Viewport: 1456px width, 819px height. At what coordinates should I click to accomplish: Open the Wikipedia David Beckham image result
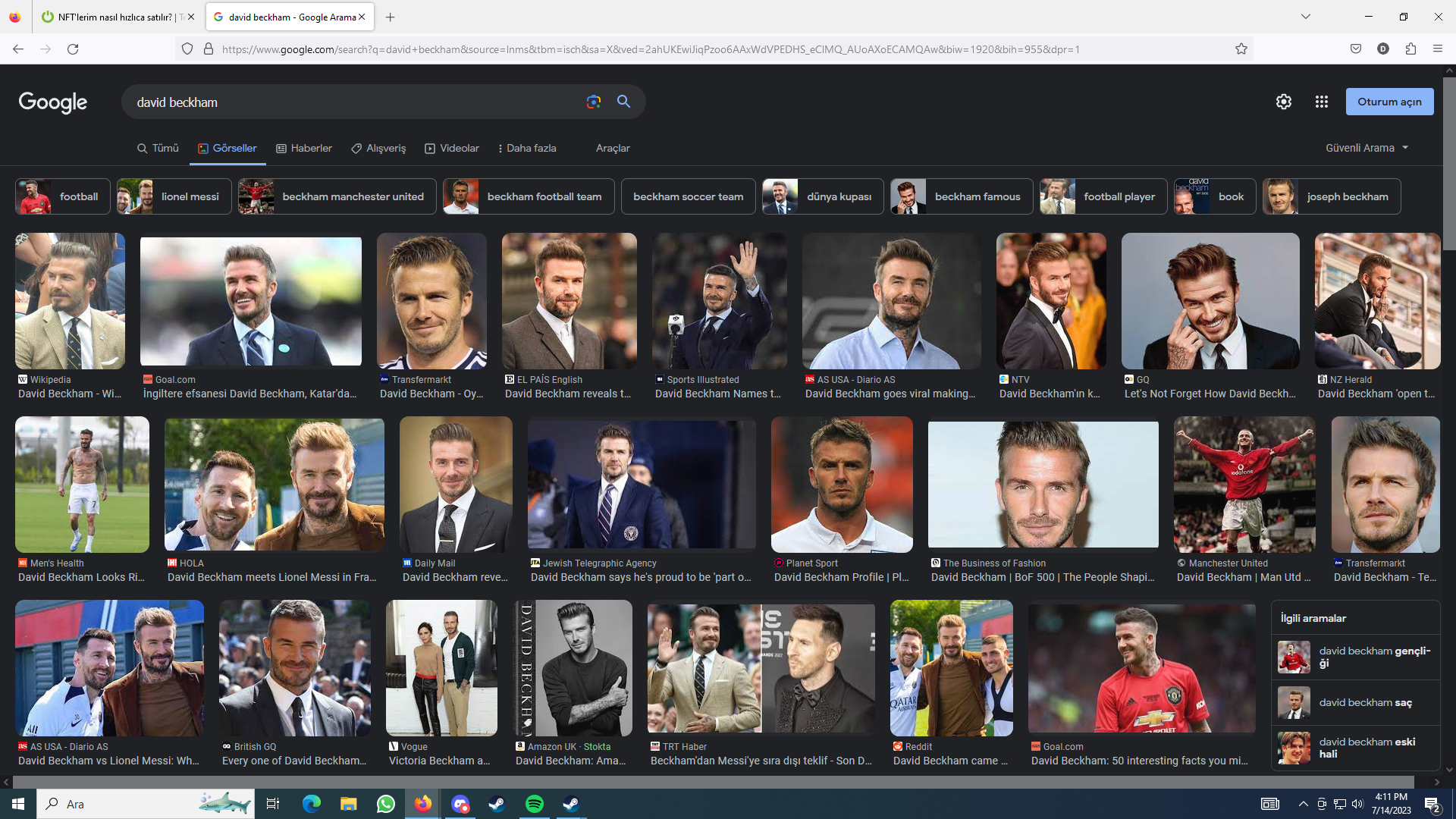point(70,302)
